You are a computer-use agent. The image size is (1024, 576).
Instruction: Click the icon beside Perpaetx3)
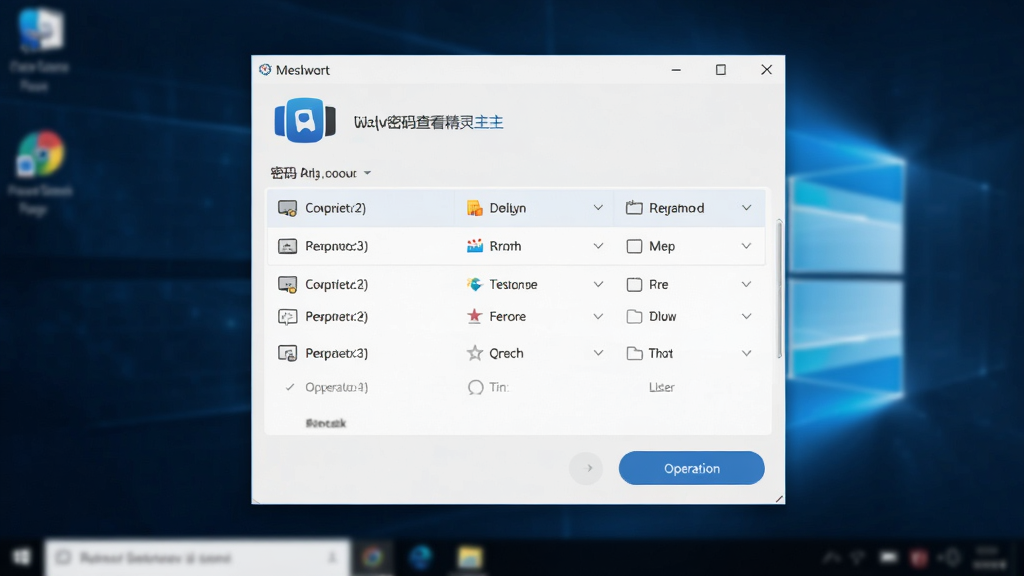287,353
